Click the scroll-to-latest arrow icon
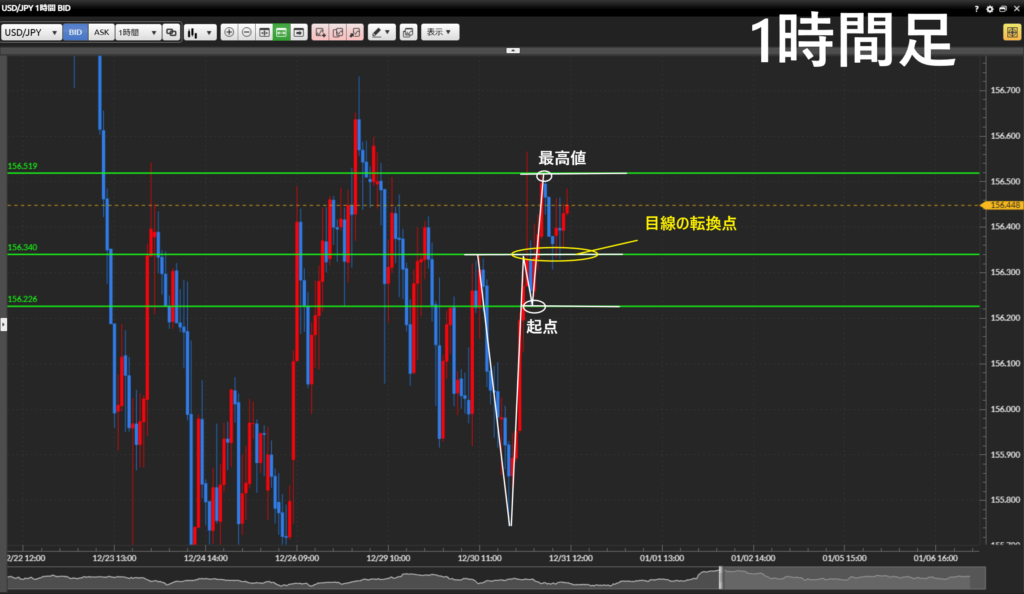The image size is (1024, 594). [299, 32]
